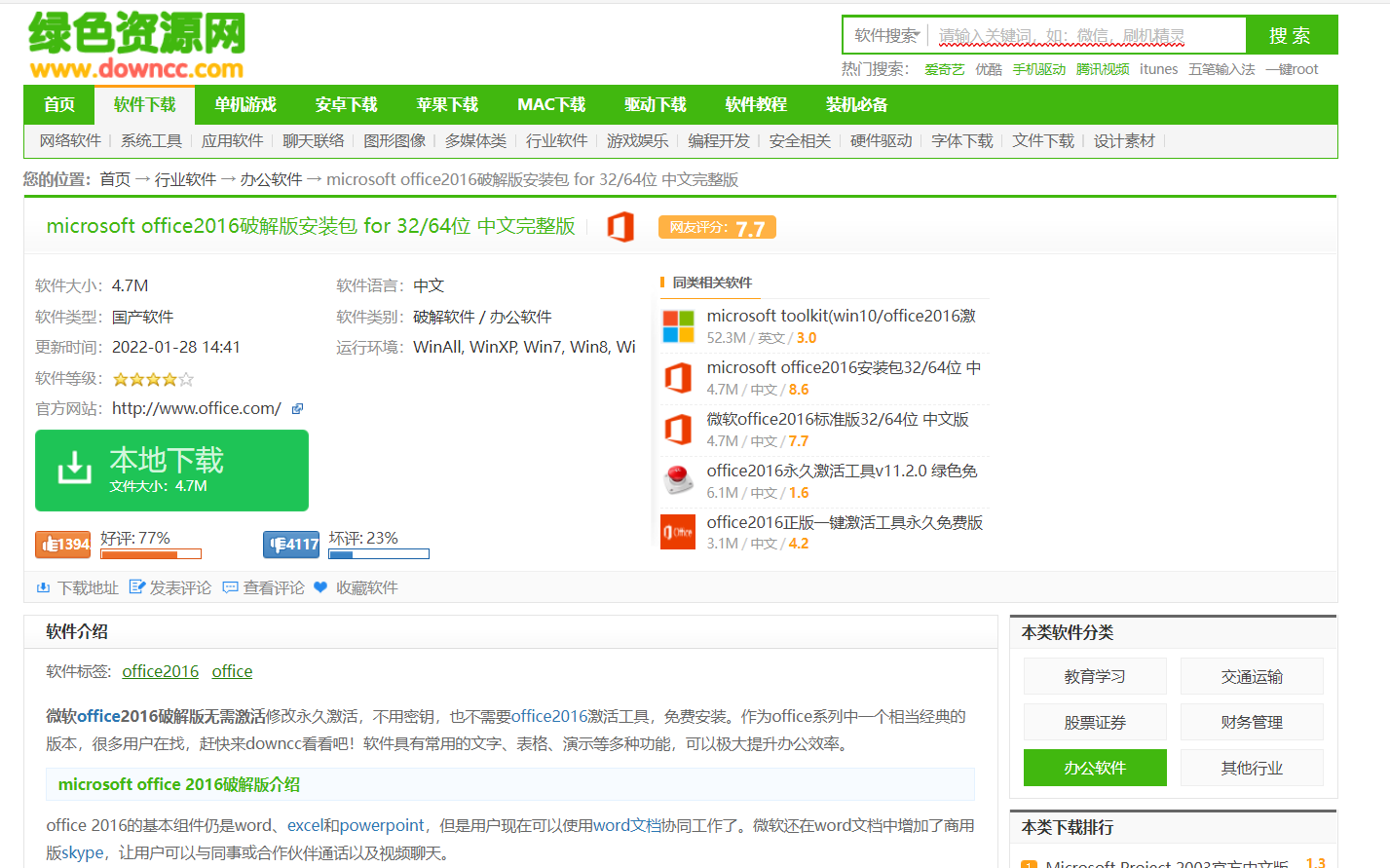Click related title office2016永久激活工具v11.2.0
The width and height of the screenshot is (1390, 868).
[x=842, y=471]
